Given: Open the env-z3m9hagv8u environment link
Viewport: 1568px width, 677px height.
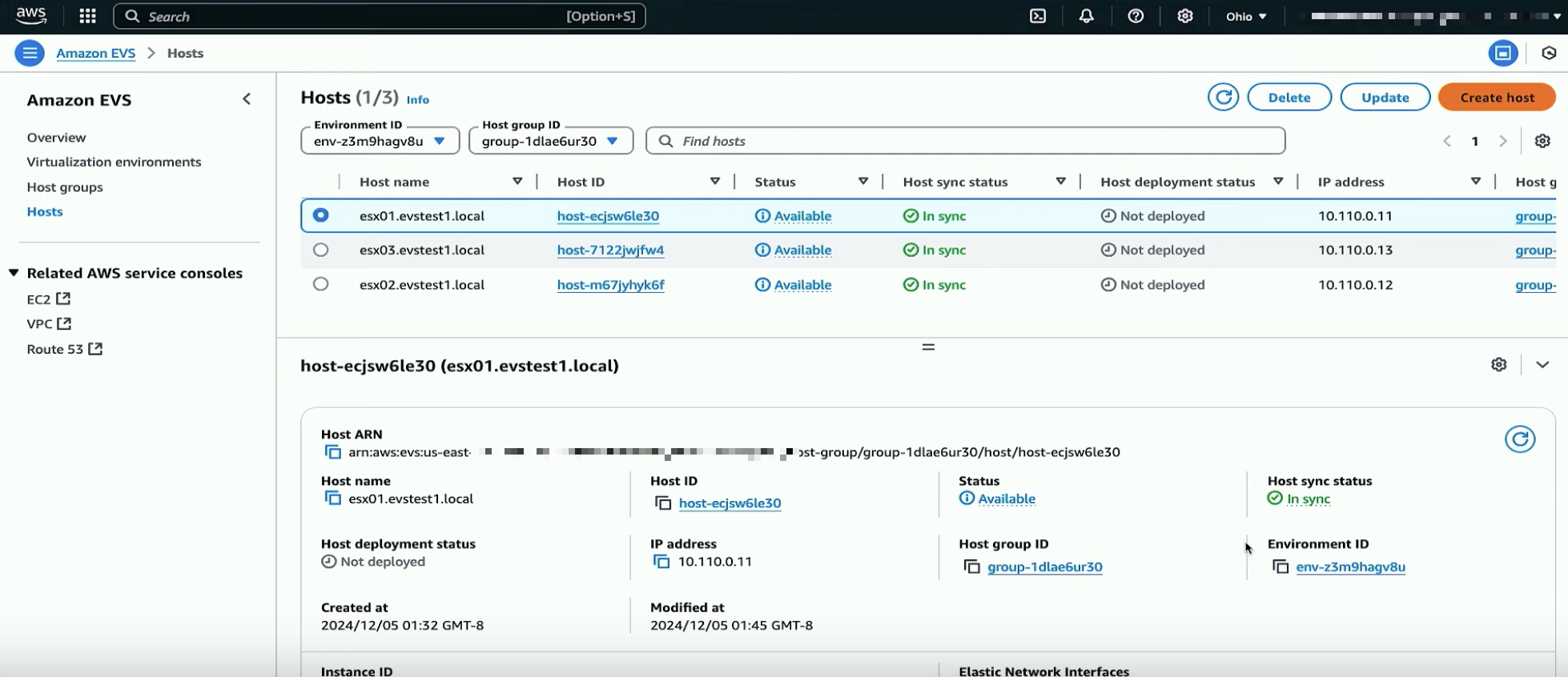Looking at the screenshot, I should (x=1350, y=567).
